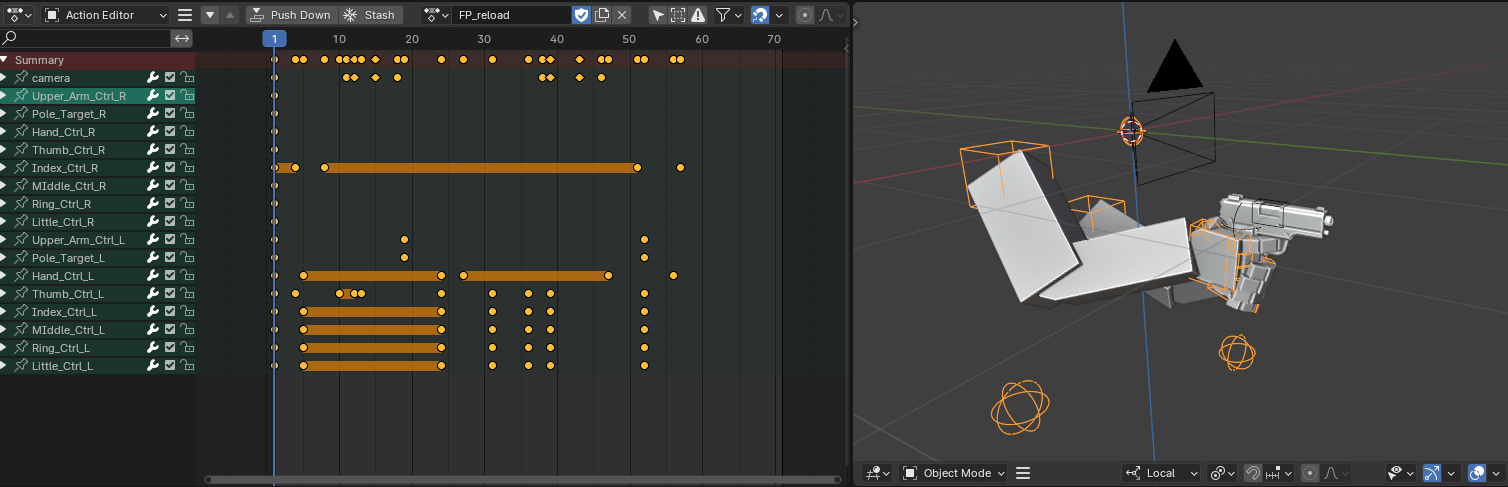The width and height of the screenshot is (1508, 487).
Task: Unlink the FP_reload action
Action: [622, 15]
